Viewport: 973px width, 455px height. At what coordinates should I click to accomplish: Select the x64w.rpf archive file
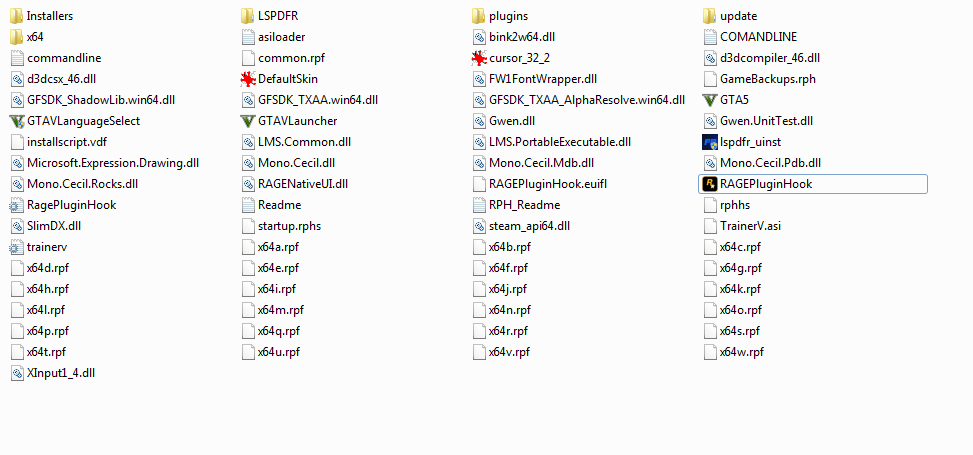tap(733, 352)
